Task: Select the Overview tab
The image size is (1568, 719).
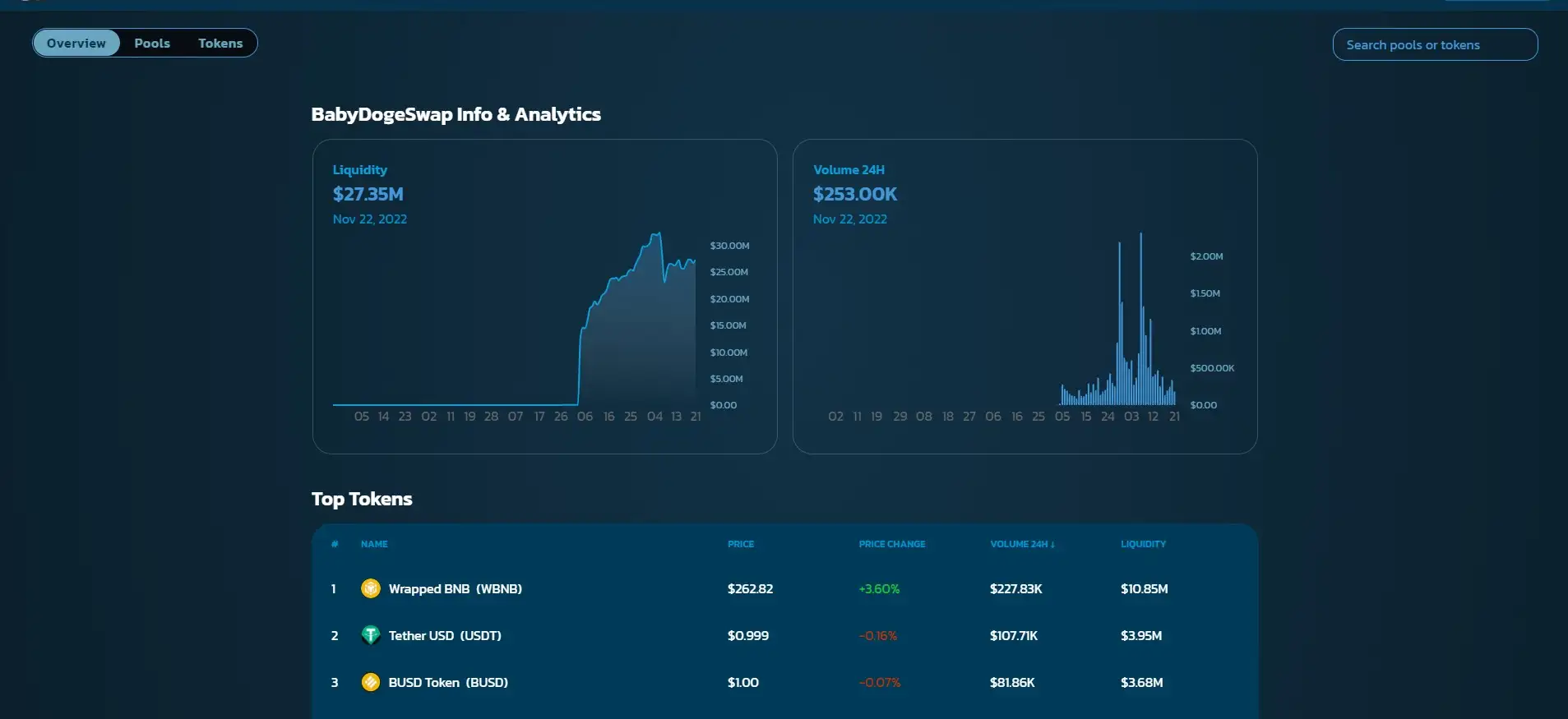Action: point(76,44)
